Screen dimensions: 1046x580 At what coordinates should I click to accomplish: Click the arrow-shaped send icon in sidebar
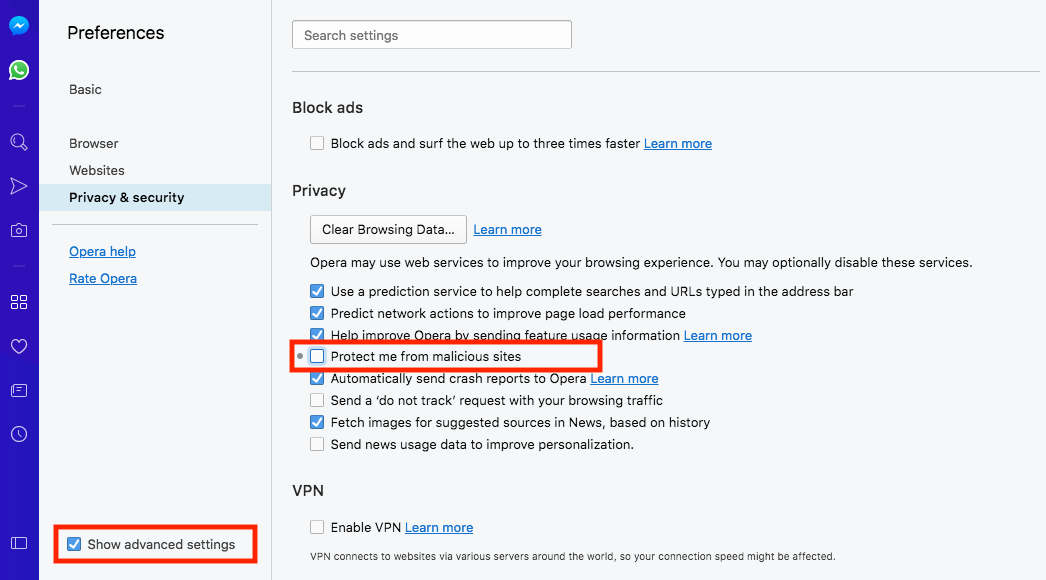[x=19, y=186]
